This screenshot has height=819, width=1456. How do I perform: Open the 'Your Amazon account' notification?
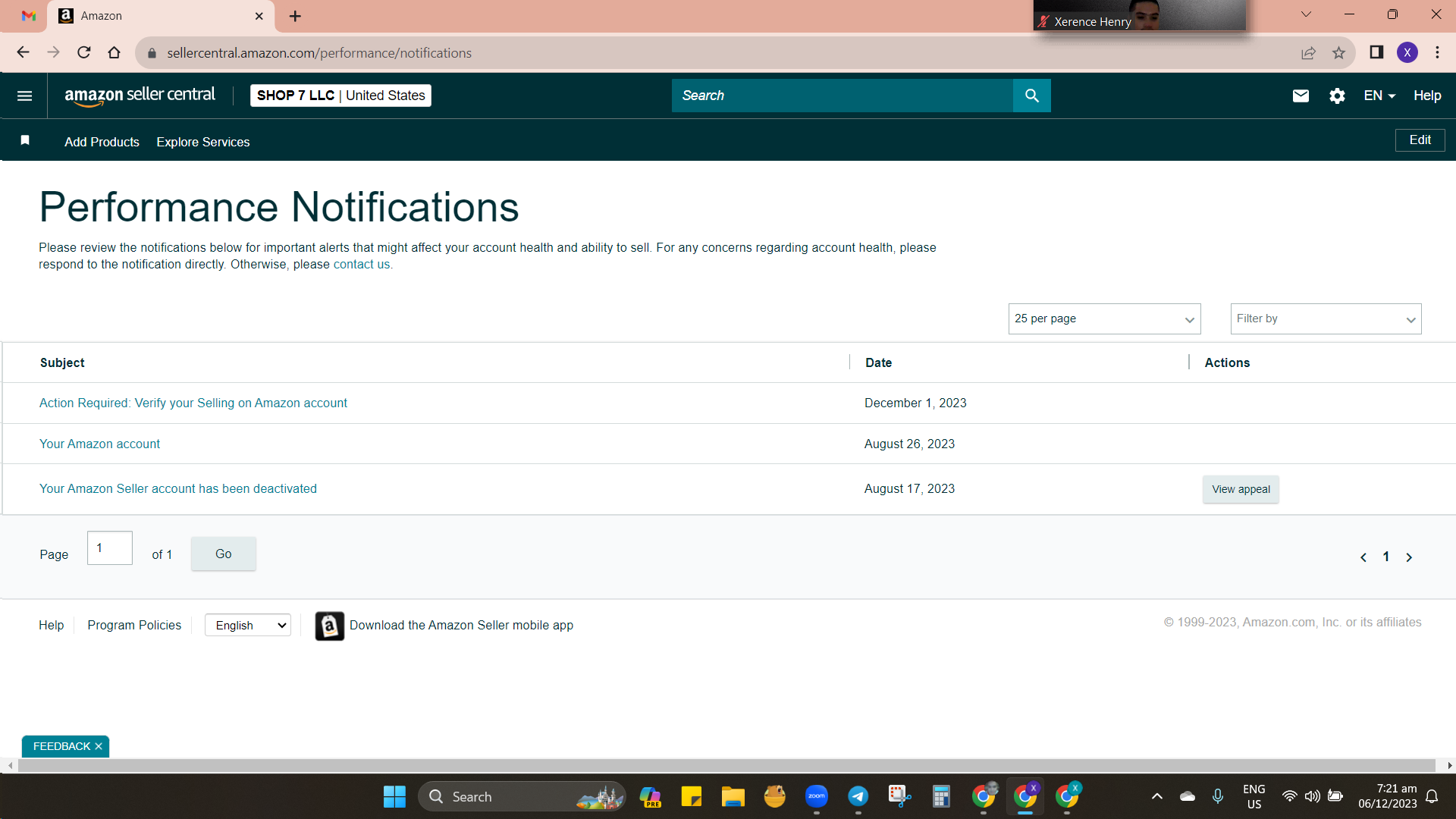click(99, 444)
